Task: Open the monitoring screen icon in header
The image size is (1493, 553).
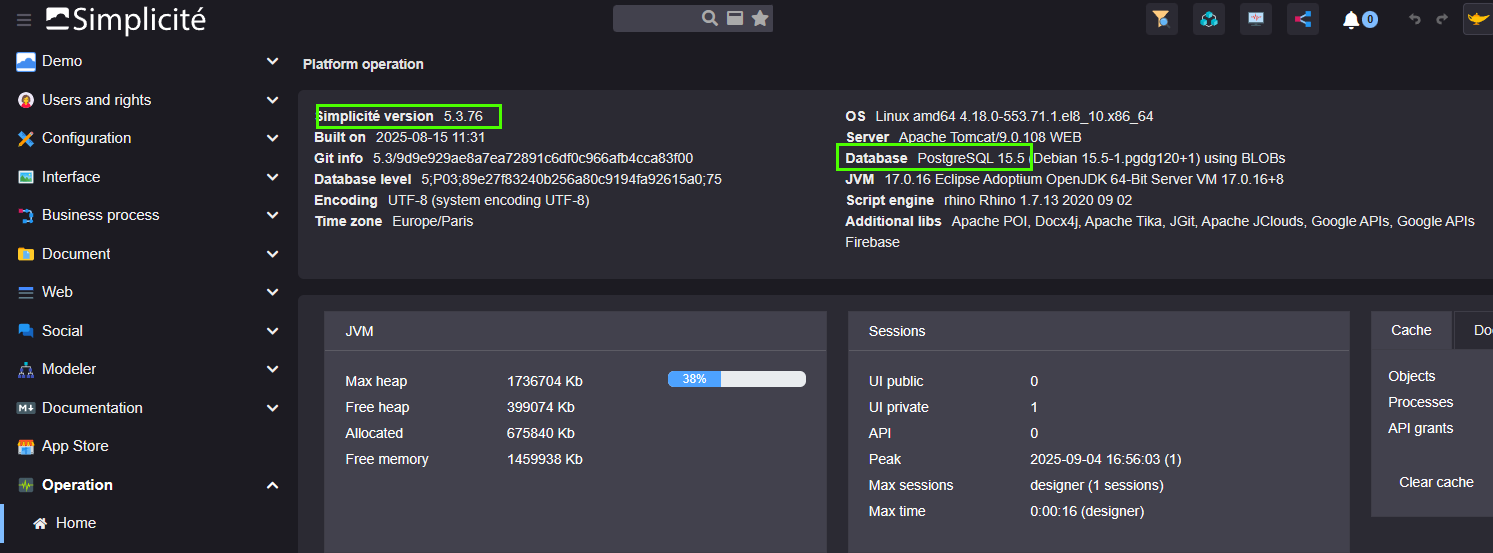Action: click(1256, 19)
